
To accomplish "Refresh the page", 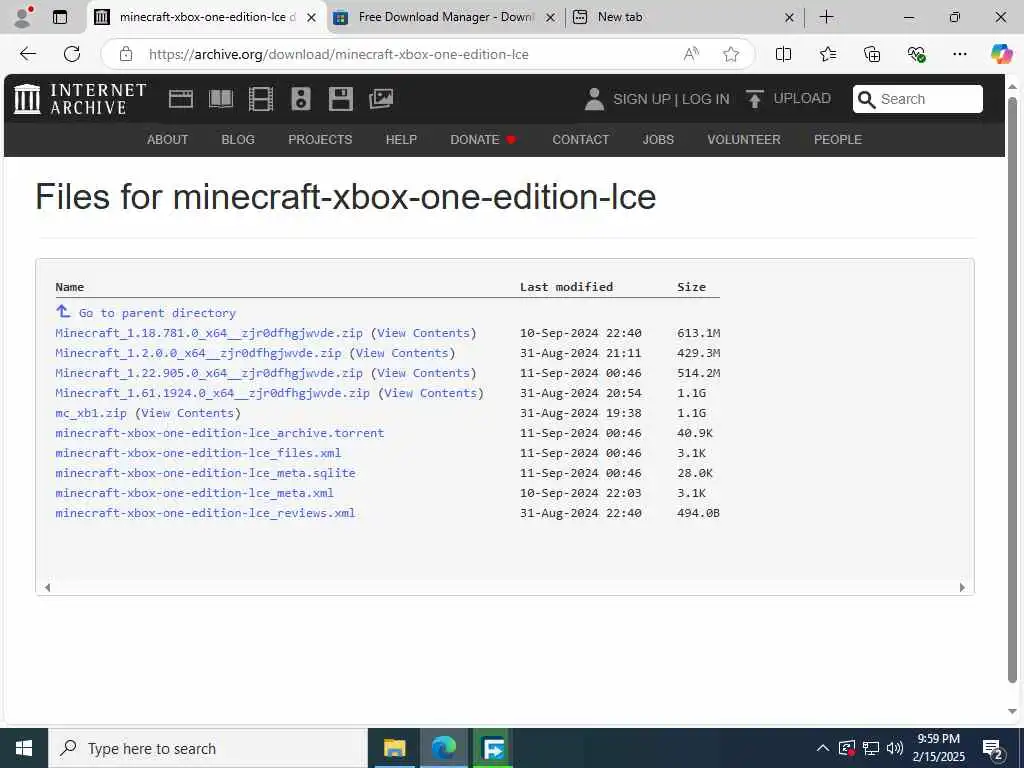I will point(72,54).
